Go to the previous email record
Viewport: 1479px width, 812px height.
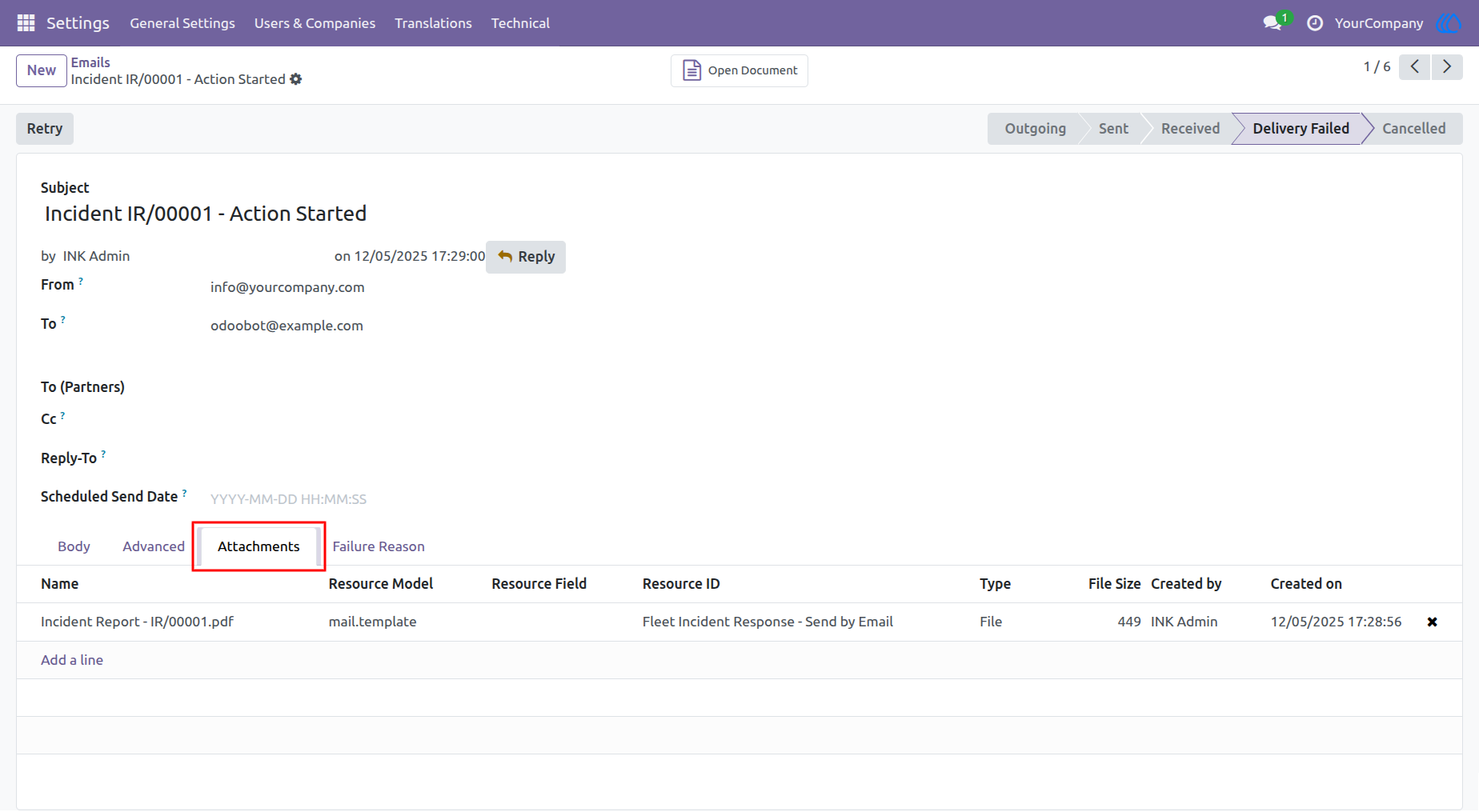[x=1415, y=67]
